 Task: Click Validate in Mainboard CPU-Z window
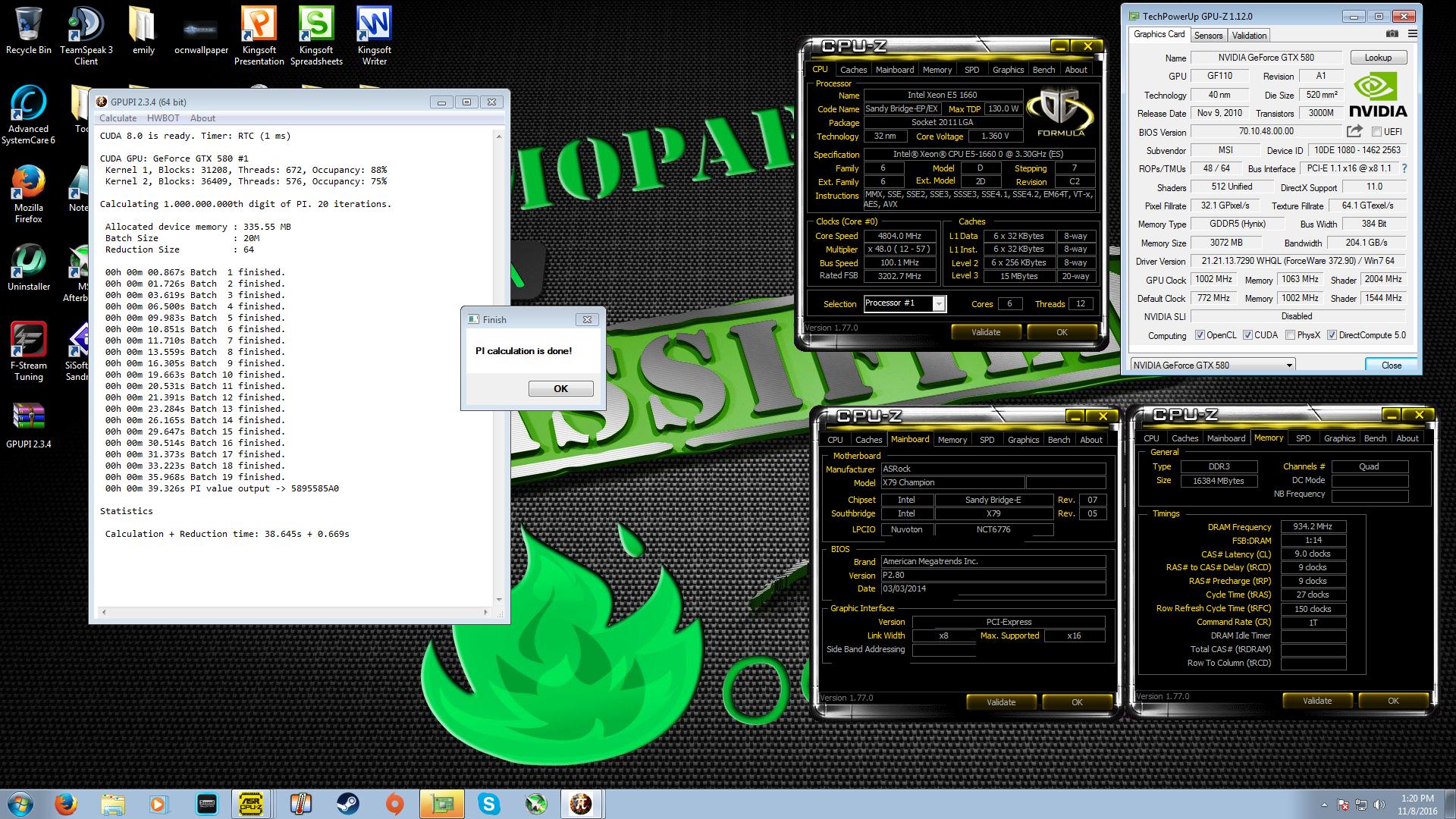(1001, 702)
